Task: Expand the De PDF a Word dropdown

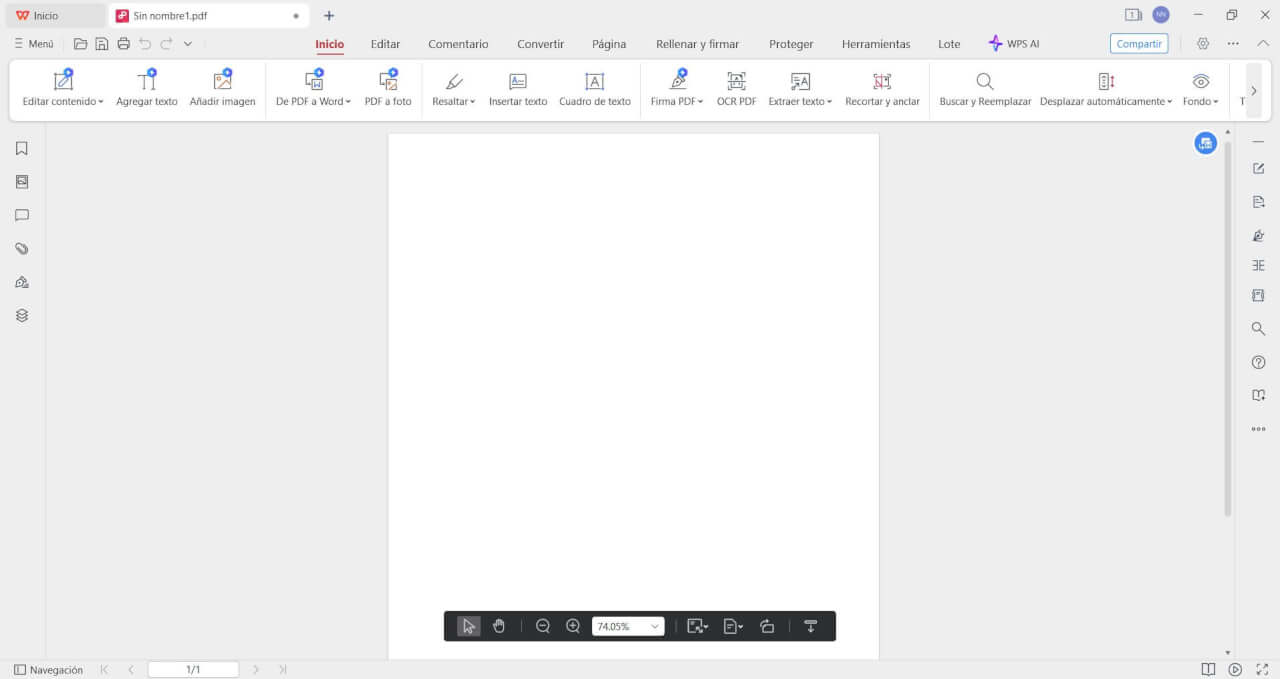Action: [348, 102]
